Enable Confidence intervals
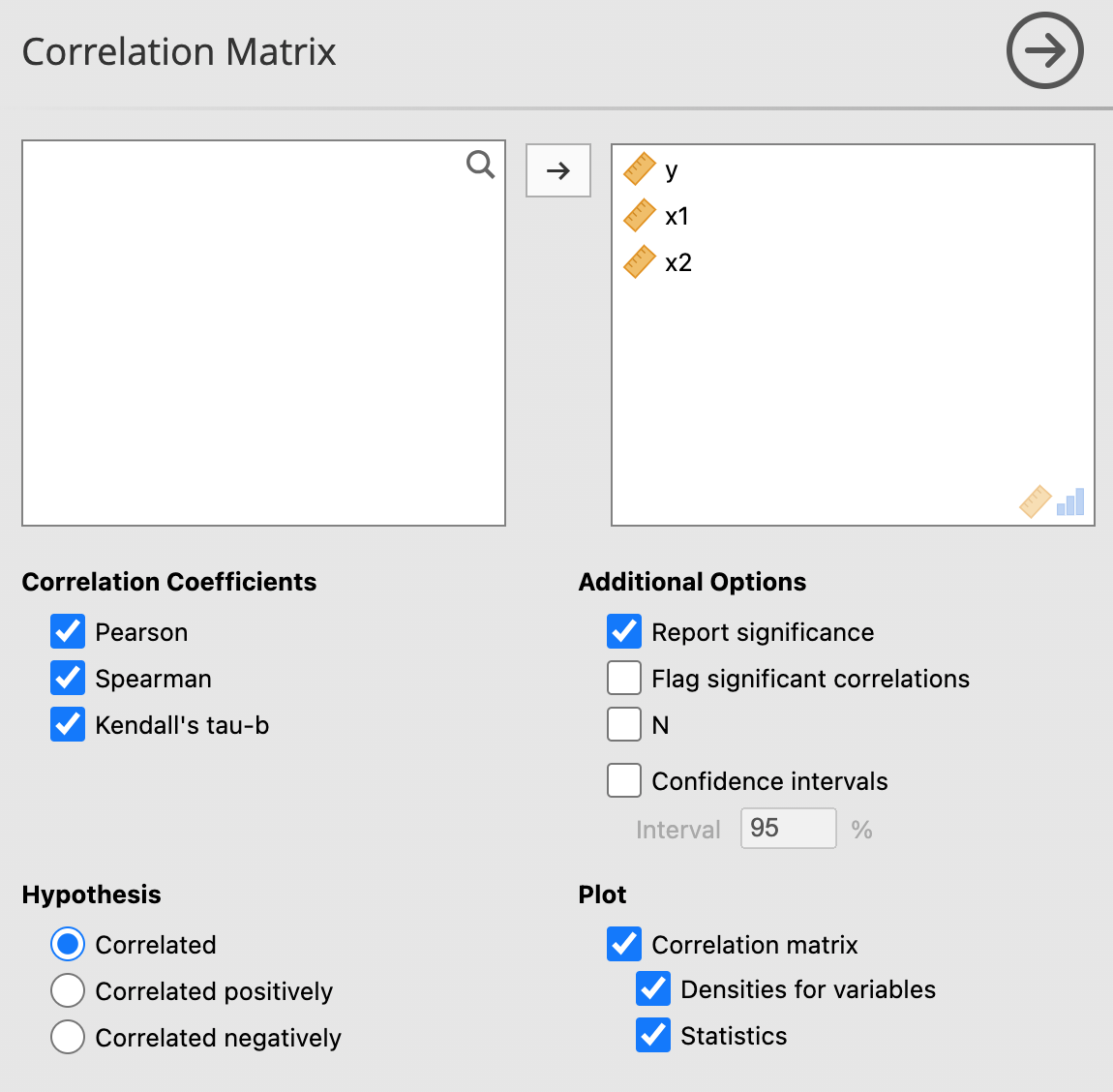This screenshot has height=1092, width=1113. click(x=623, y=780)
